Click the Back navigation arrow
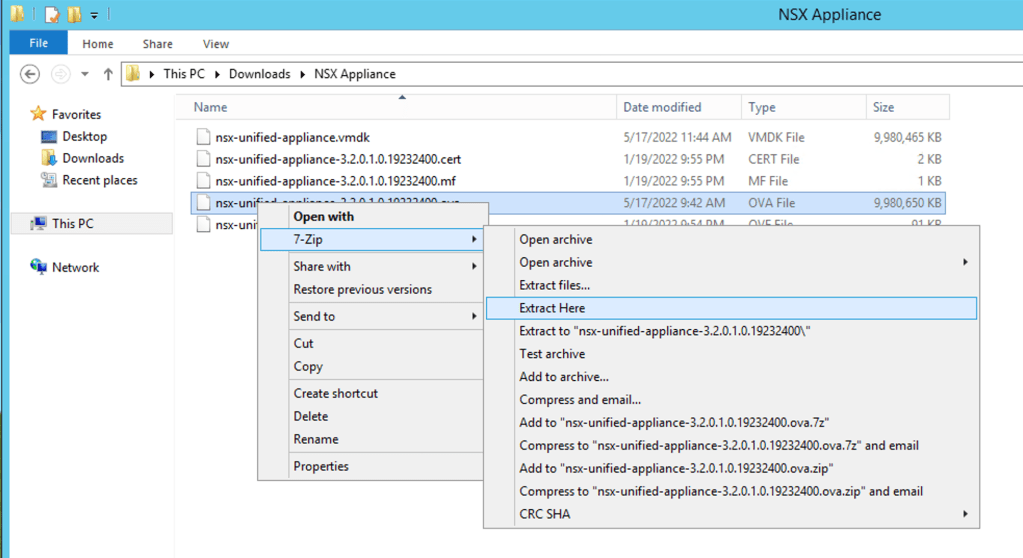1023x558 pixels. [x=30, y=74]
